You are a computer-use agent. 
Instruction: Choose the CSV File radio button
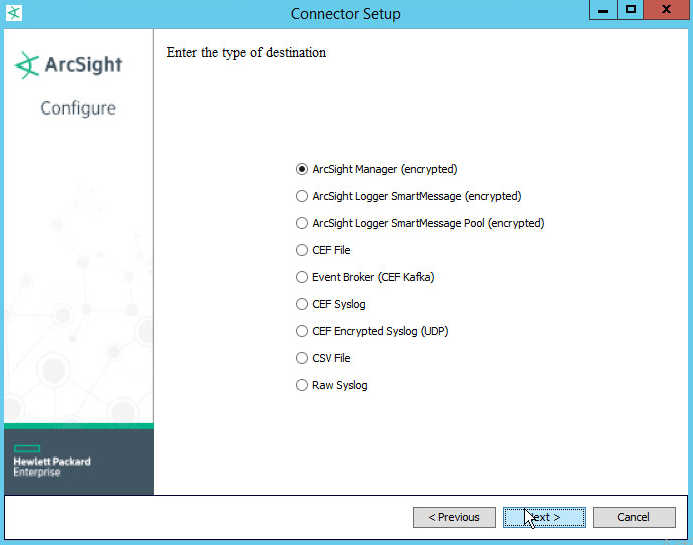pyautogui.click(x=302, y=358)
